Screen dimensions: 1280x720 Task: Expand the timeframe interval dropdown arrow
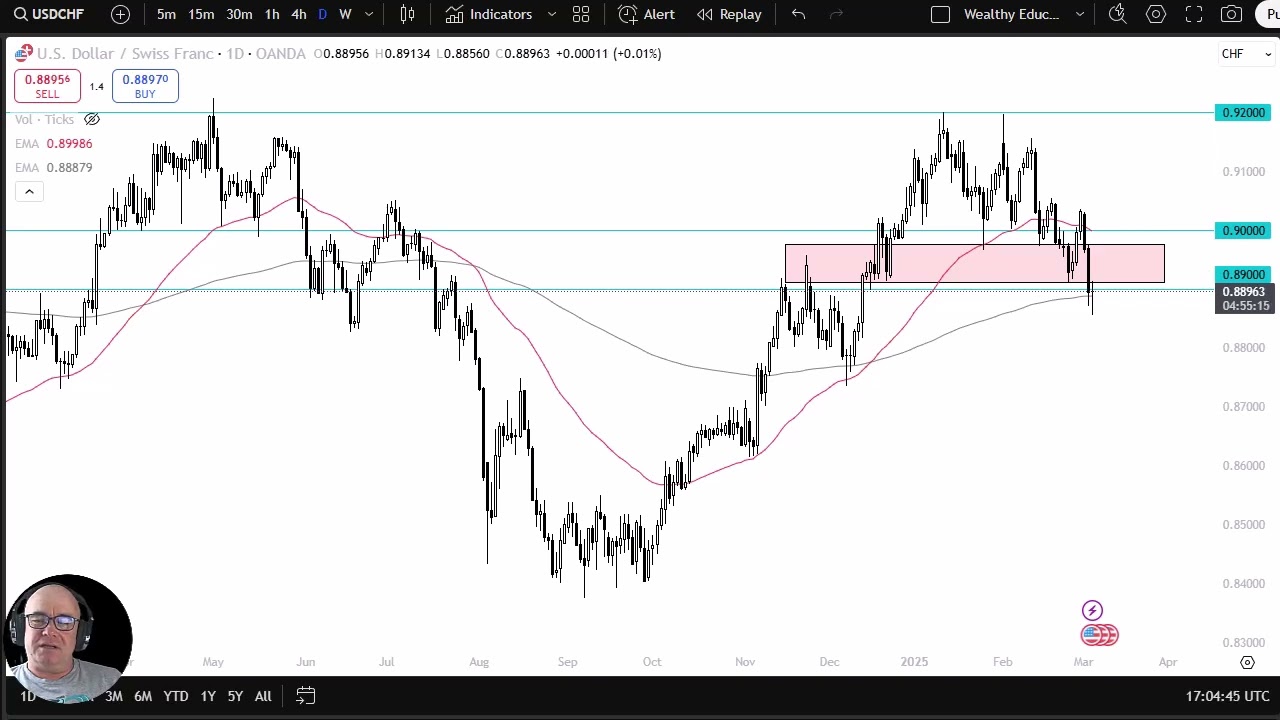369,14
